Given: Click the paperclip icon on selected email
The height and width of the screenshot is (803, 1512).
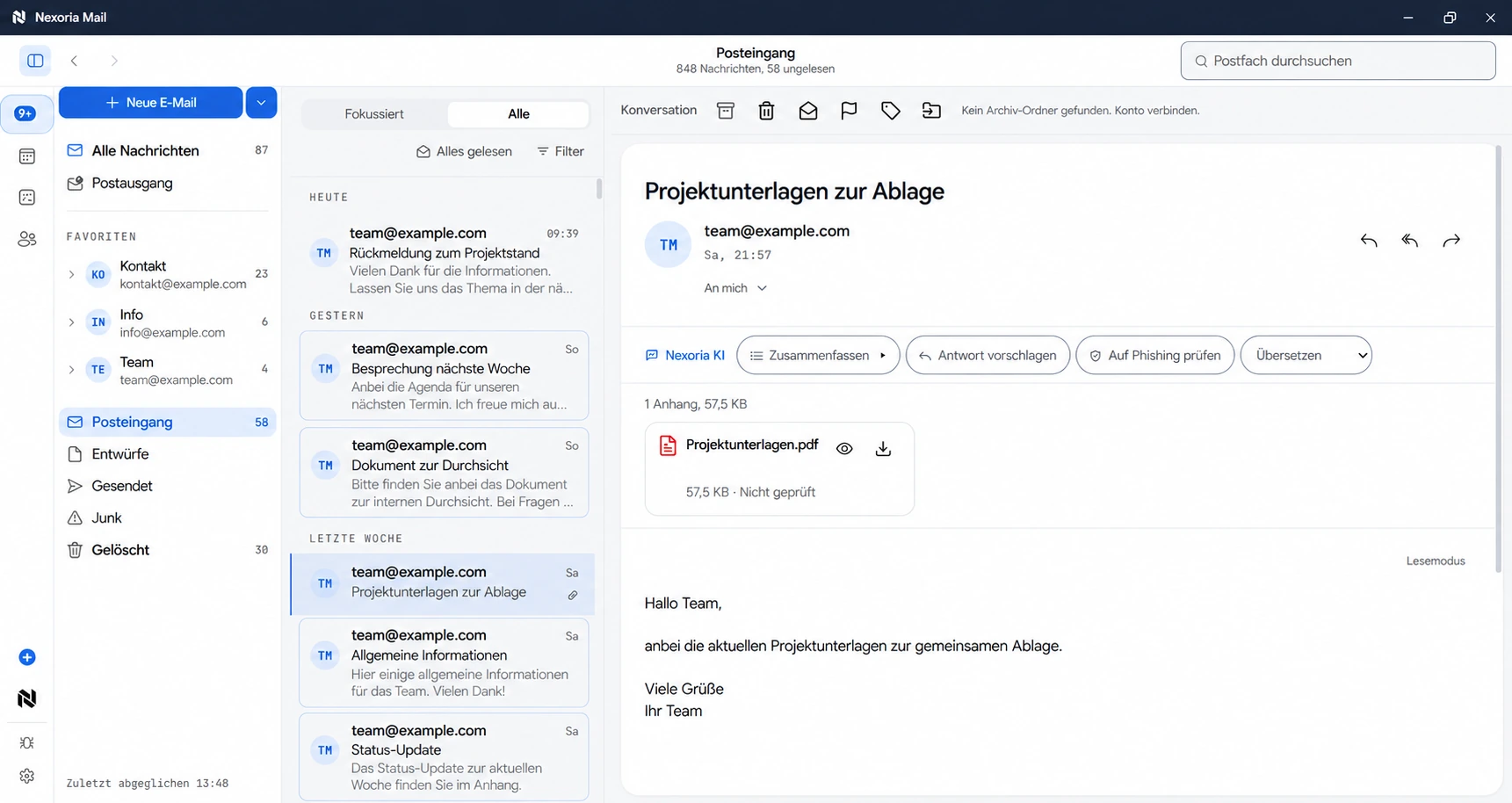Looking at the screenshot, I should point(573,595).
